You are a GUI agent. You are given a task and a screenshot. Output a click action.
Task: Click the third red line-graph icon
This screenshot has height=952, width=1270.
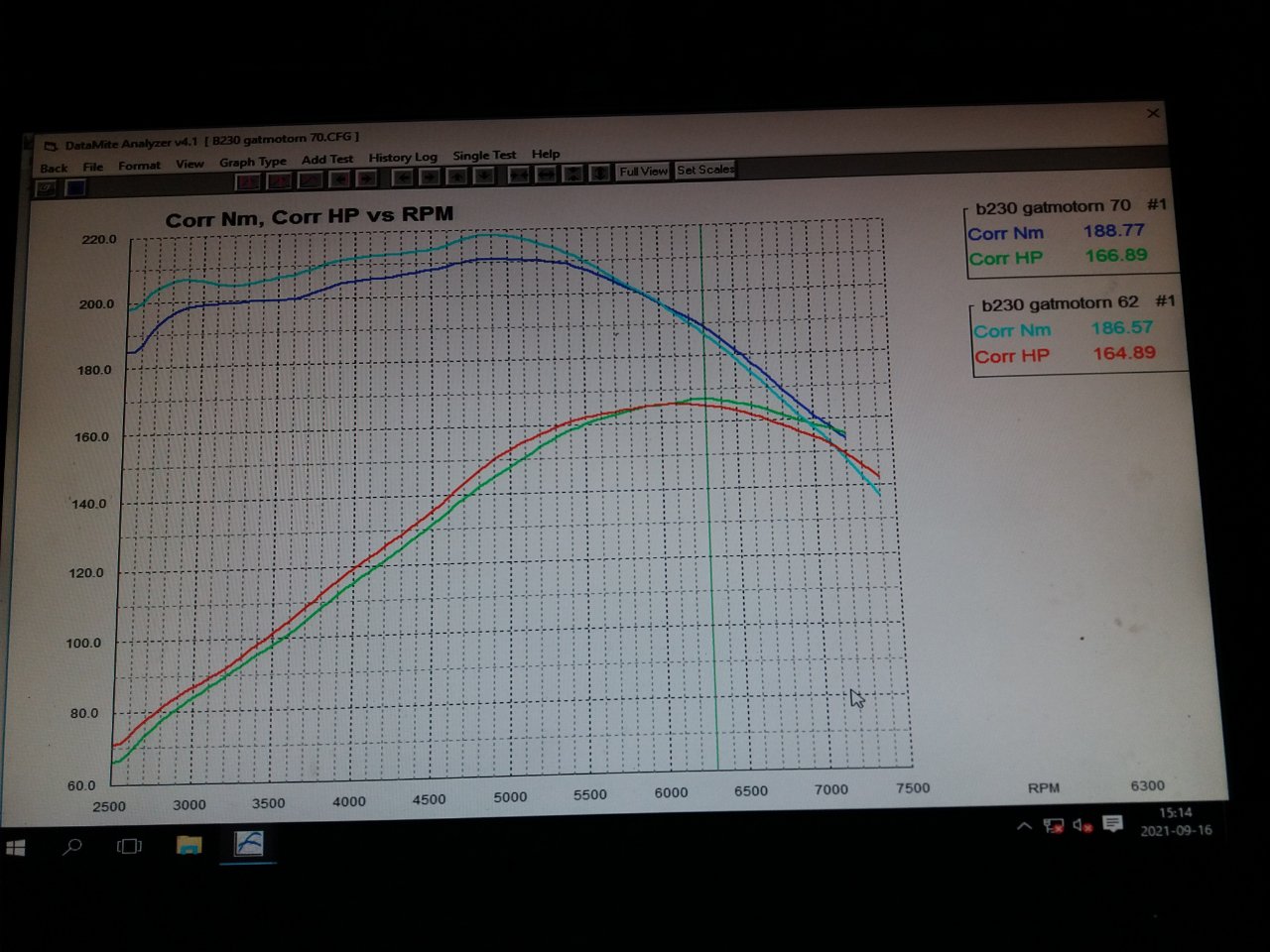coord(311,179)
